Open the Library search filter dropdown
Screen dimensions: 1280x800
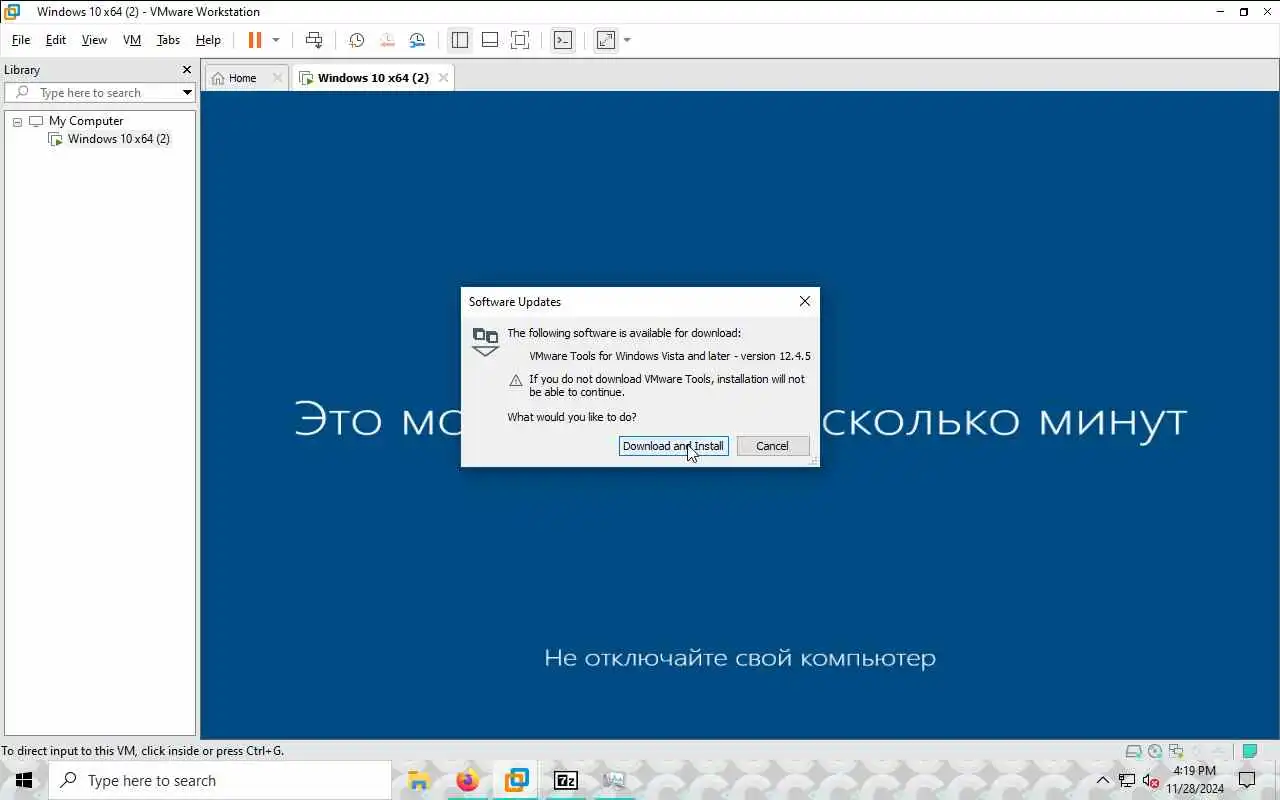click(187, 92)
